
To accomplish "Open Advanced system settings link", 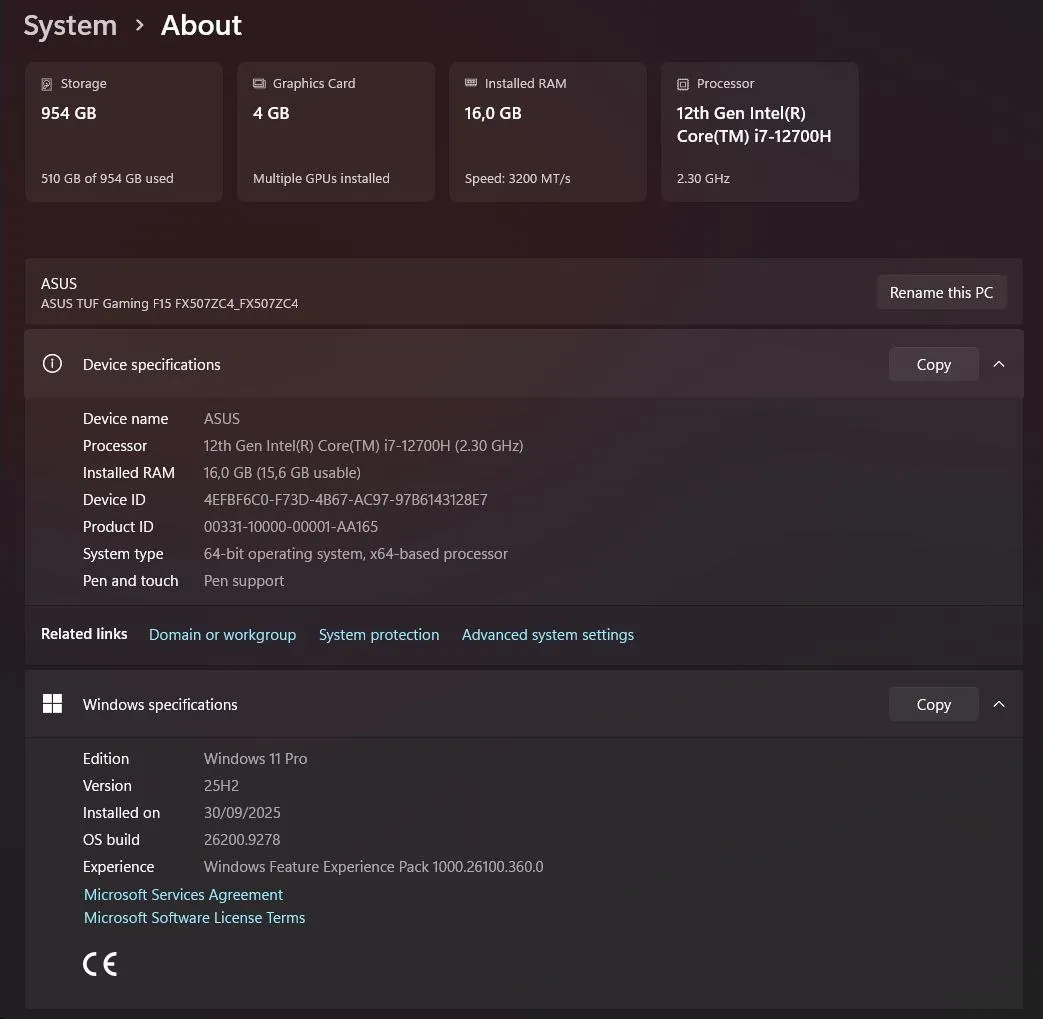I will click(547, 635).
